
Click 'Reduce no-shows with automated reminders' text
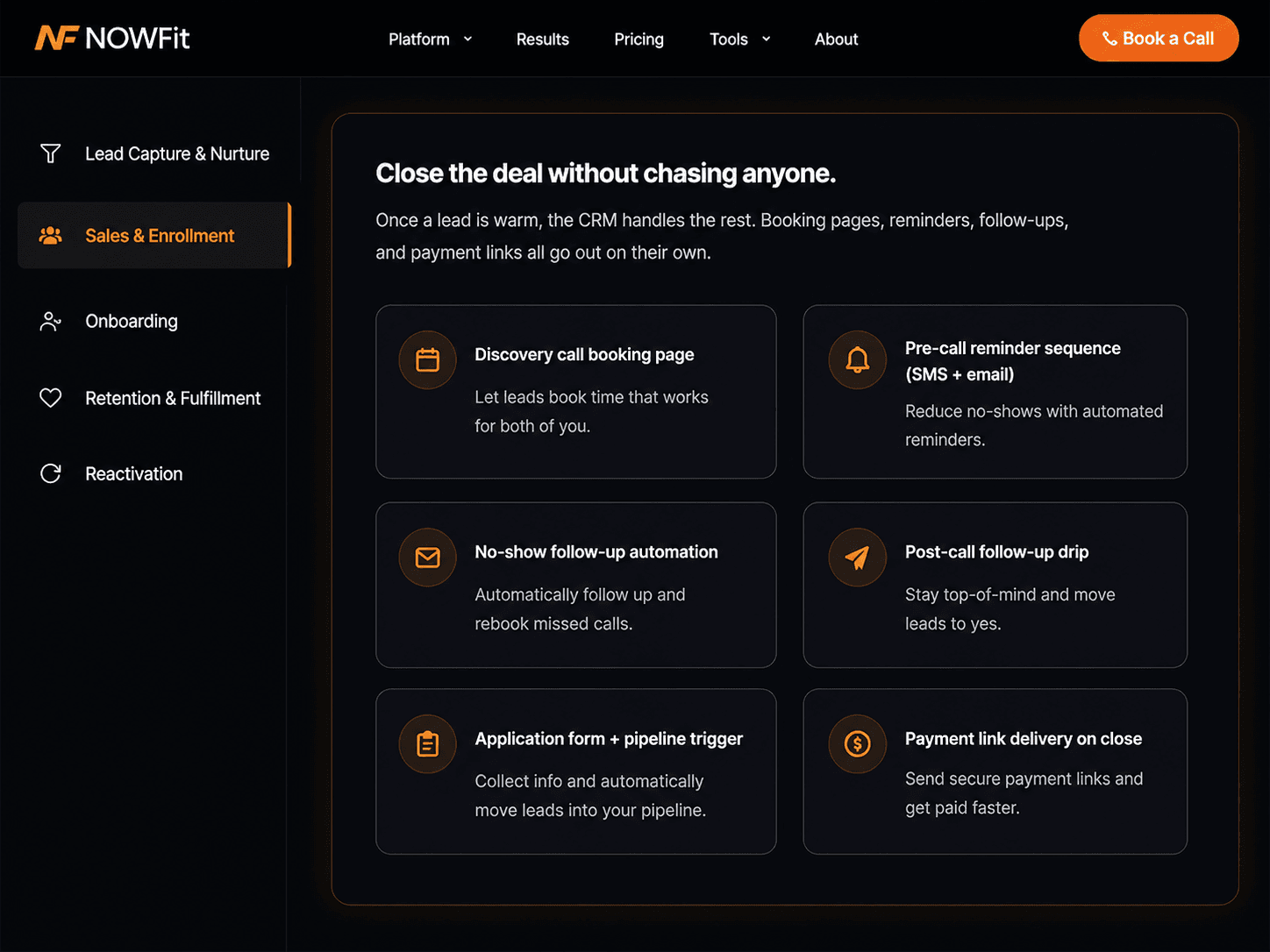click(1034, 425)
